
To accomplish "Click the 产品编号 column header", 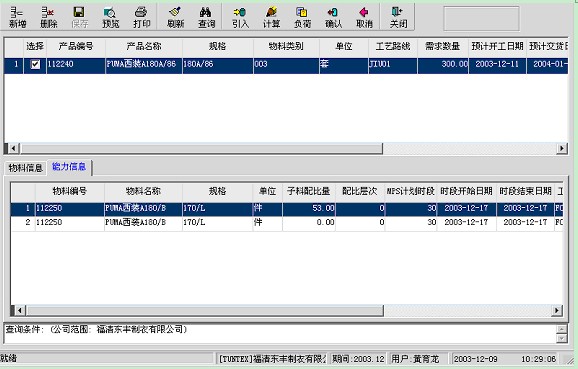I will click(x=76, y=46).
